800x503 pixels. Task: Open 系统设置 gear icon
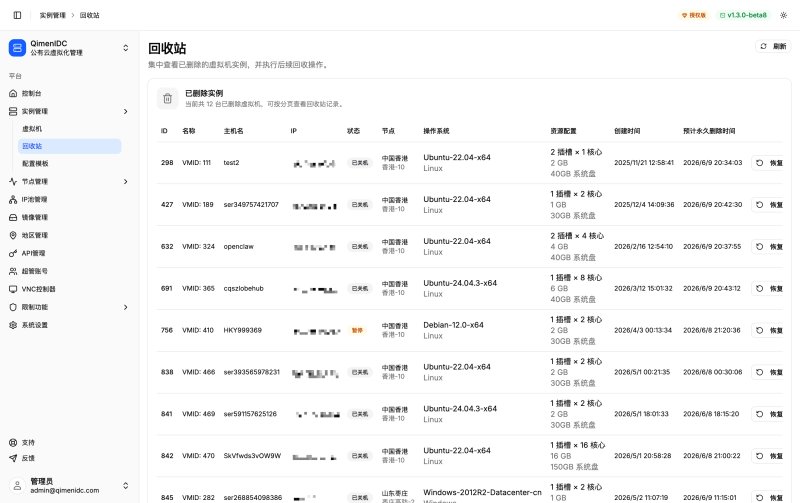(13, 325)
